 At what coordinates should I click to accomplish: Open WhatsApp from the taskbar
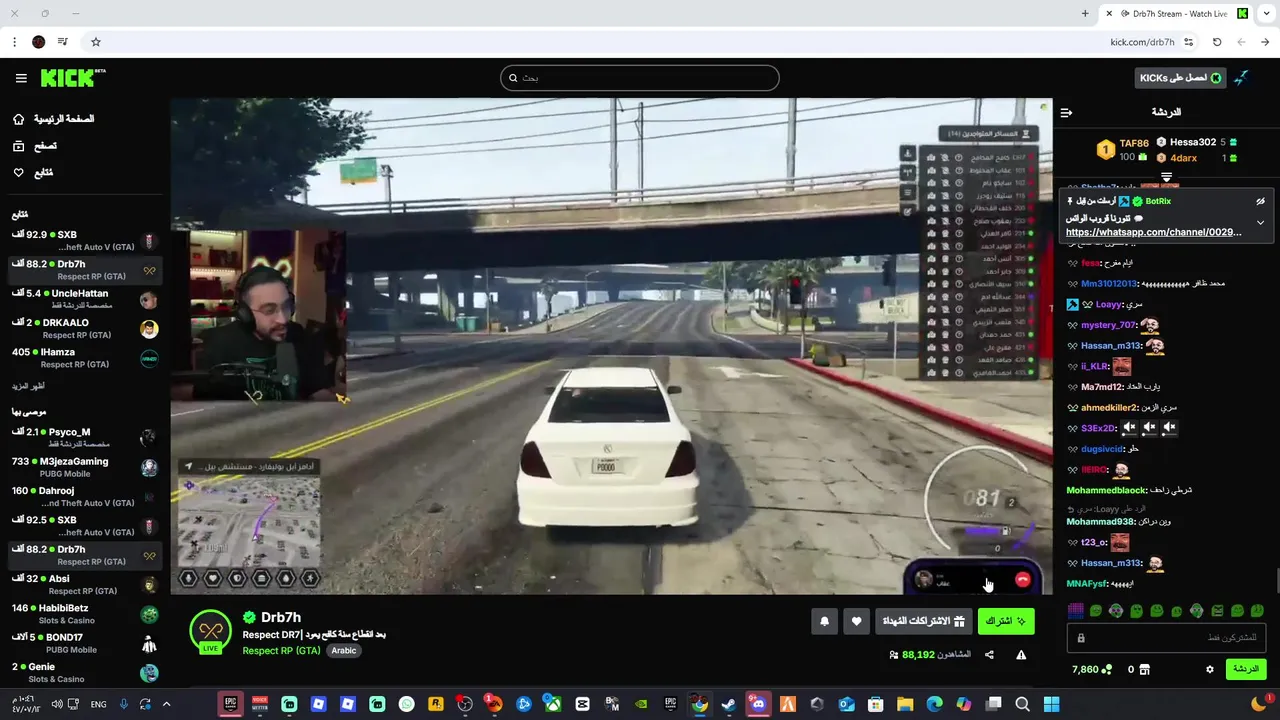[406, 704]
